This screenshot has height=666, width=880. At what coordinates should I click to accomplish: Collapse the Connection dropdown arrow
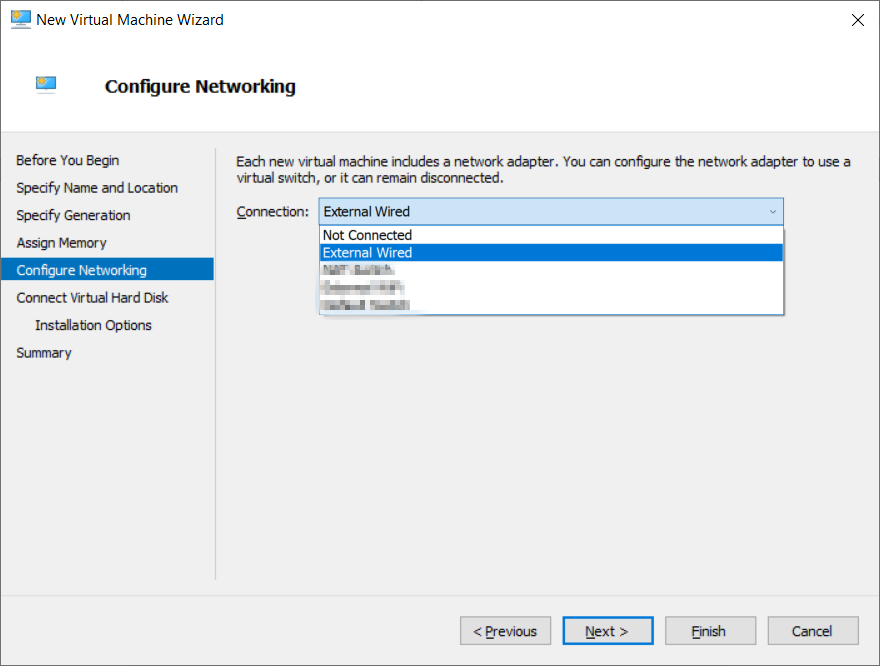[772, 212]
